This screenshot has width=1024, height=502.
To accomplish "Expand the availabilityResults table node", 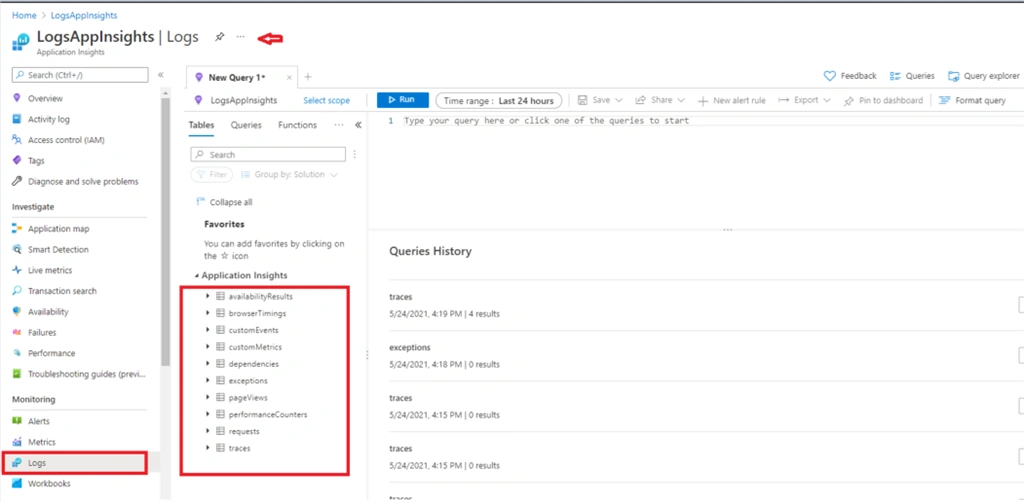I will (208, 296).
